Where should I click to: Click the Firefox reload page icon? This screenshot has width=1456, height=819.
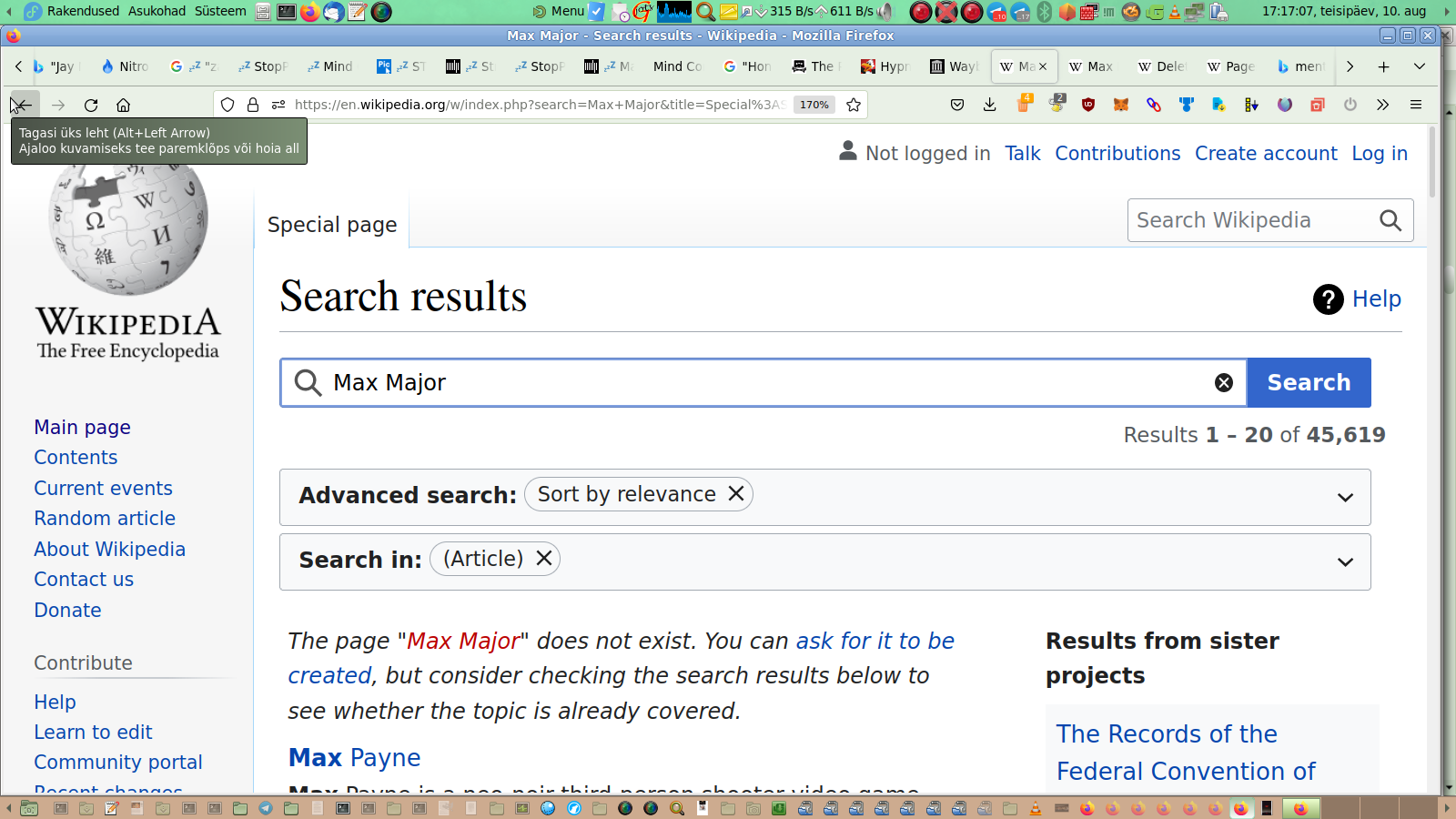coord(91,105)
